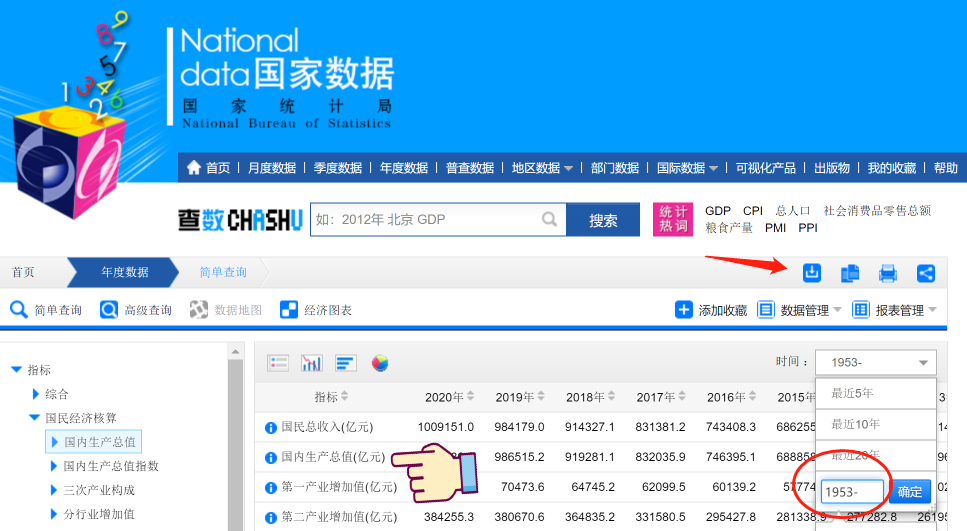The image size is (967, 531).
Task: Click info icon for 第二产业增加值(亿元)
Action: (271, 518)
